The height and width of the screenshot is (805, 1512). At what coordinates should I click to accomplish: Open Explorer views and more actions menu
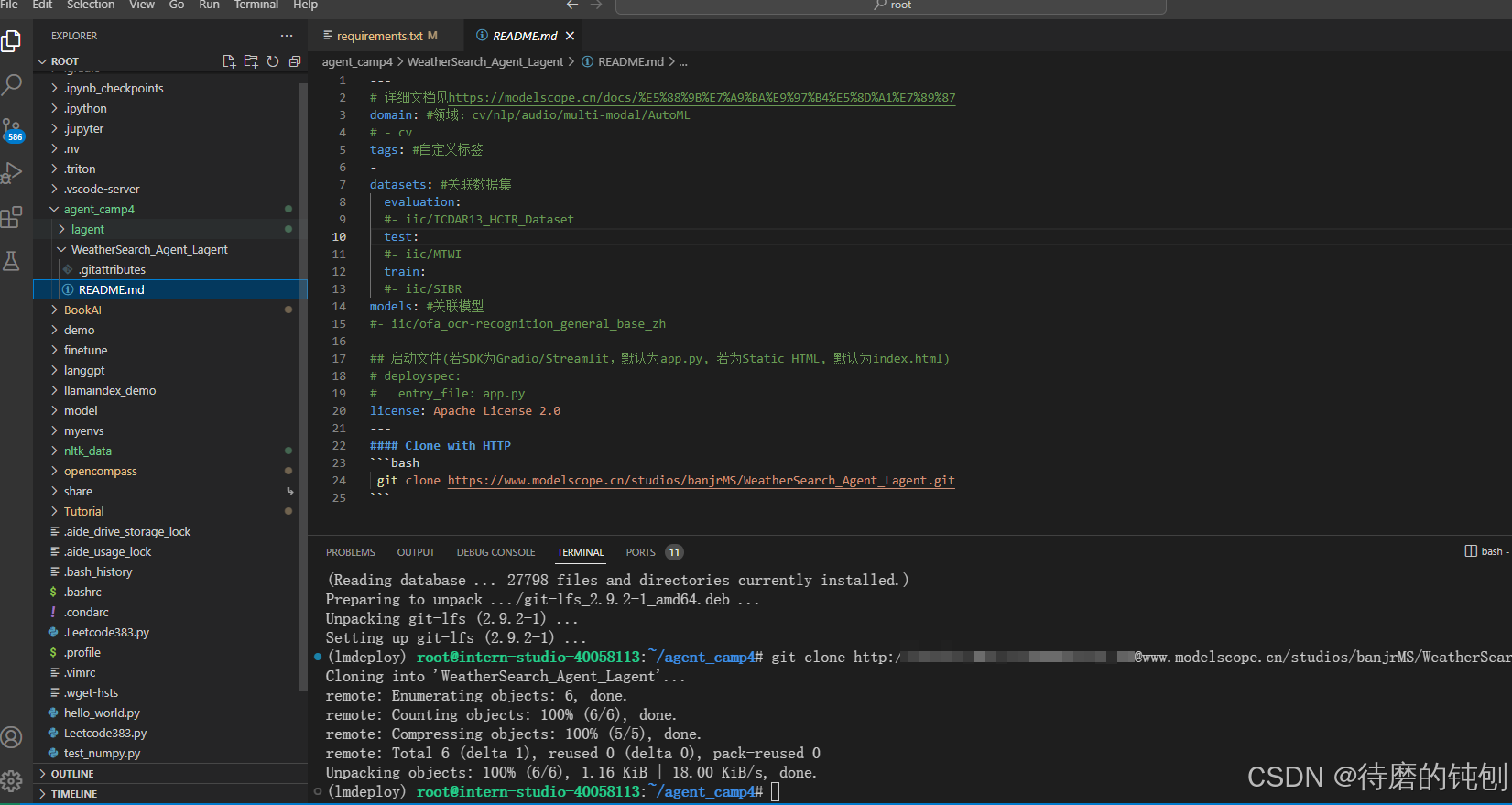pos(287,36)
